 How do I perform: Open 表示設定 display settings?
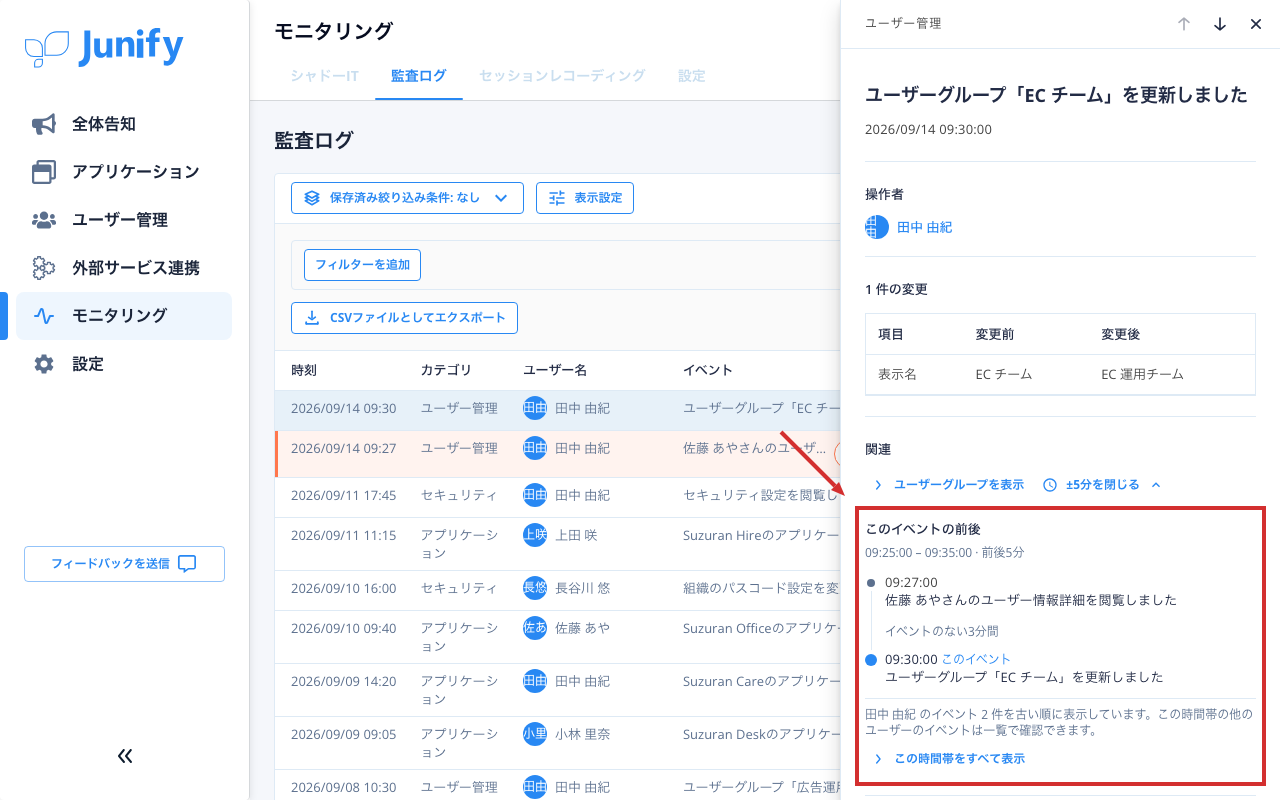pos(585,198)
